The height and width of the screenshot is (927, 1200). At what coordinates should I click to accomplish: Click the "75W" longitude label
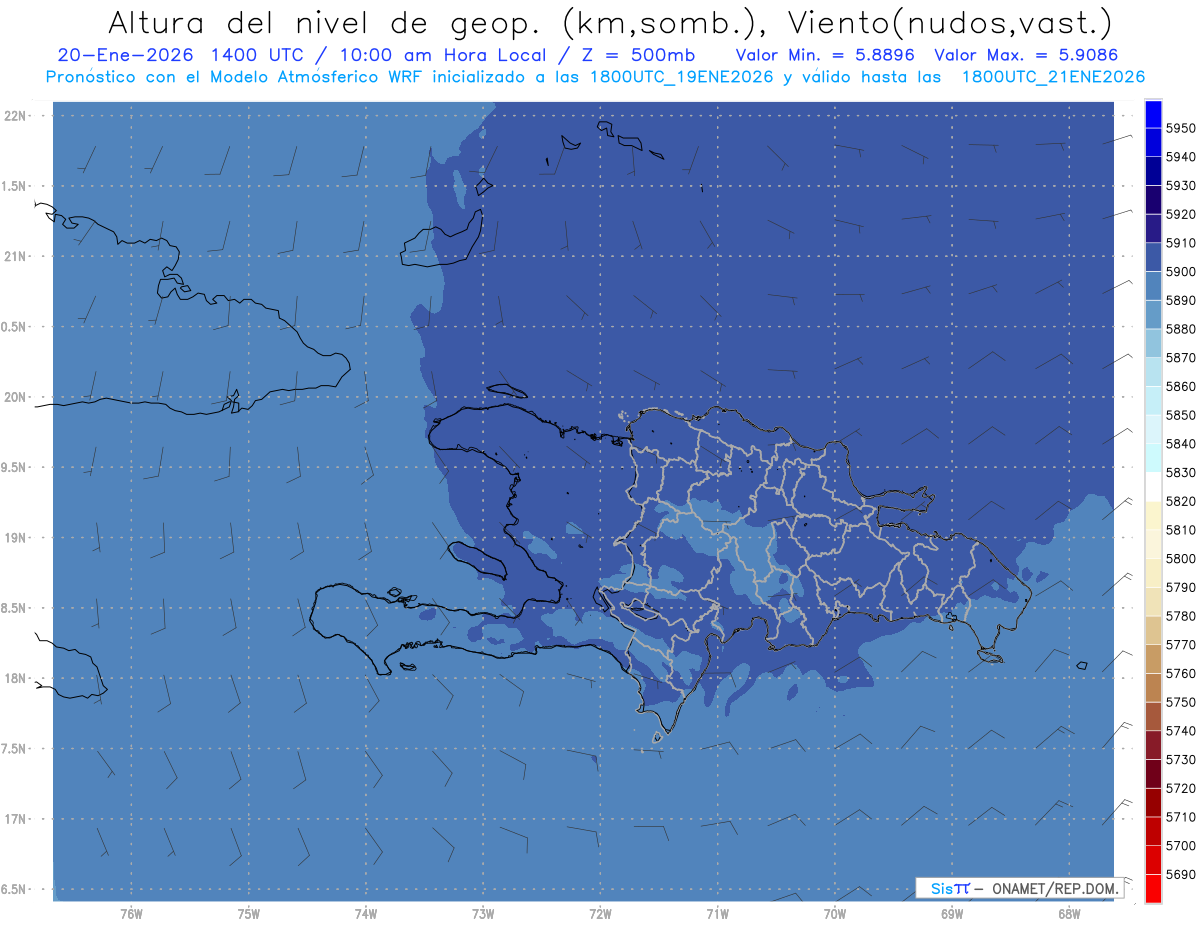(x=248, y=914)
